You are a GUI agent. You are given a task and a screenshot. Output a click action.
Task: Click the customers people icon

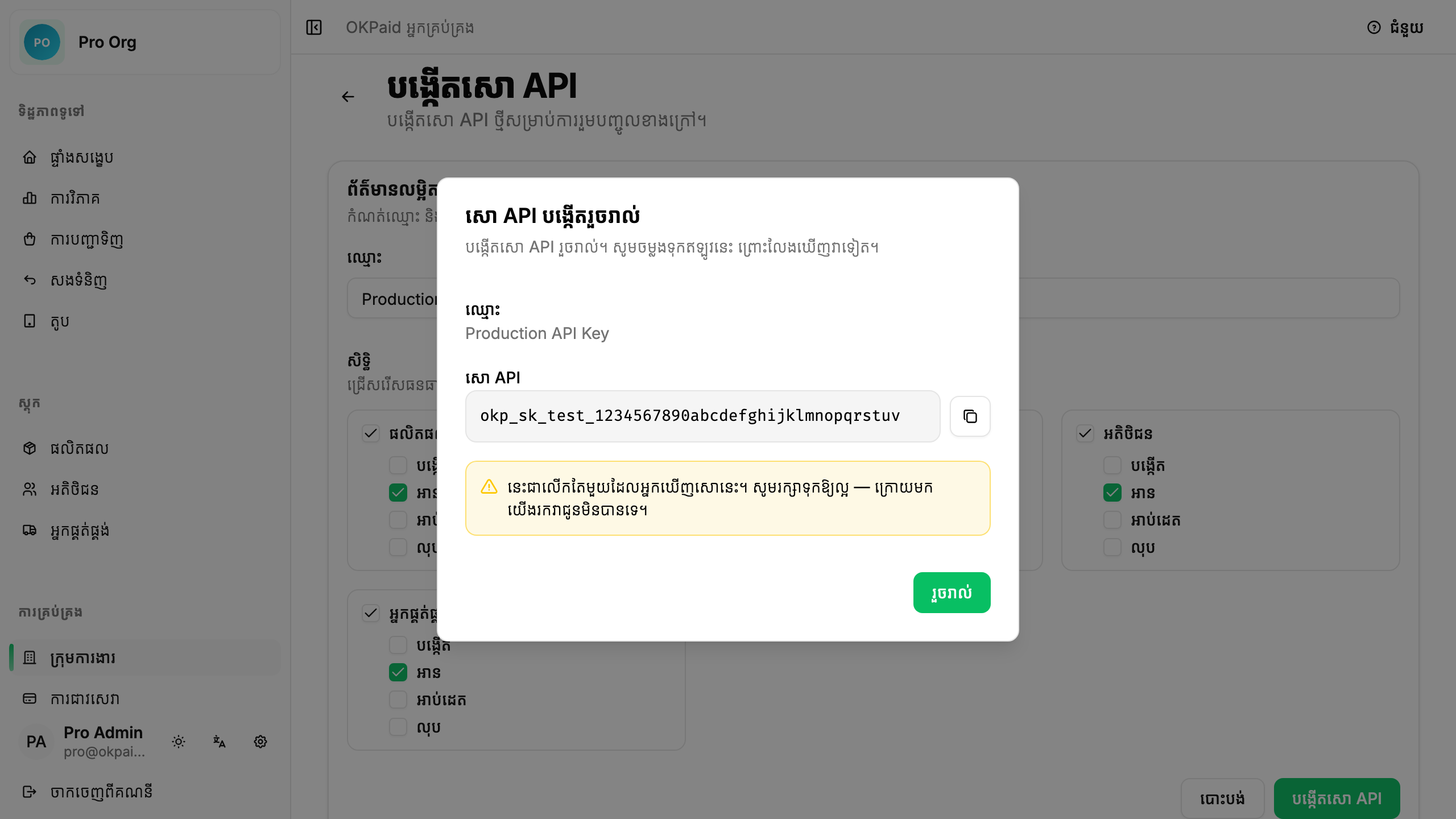30,489
